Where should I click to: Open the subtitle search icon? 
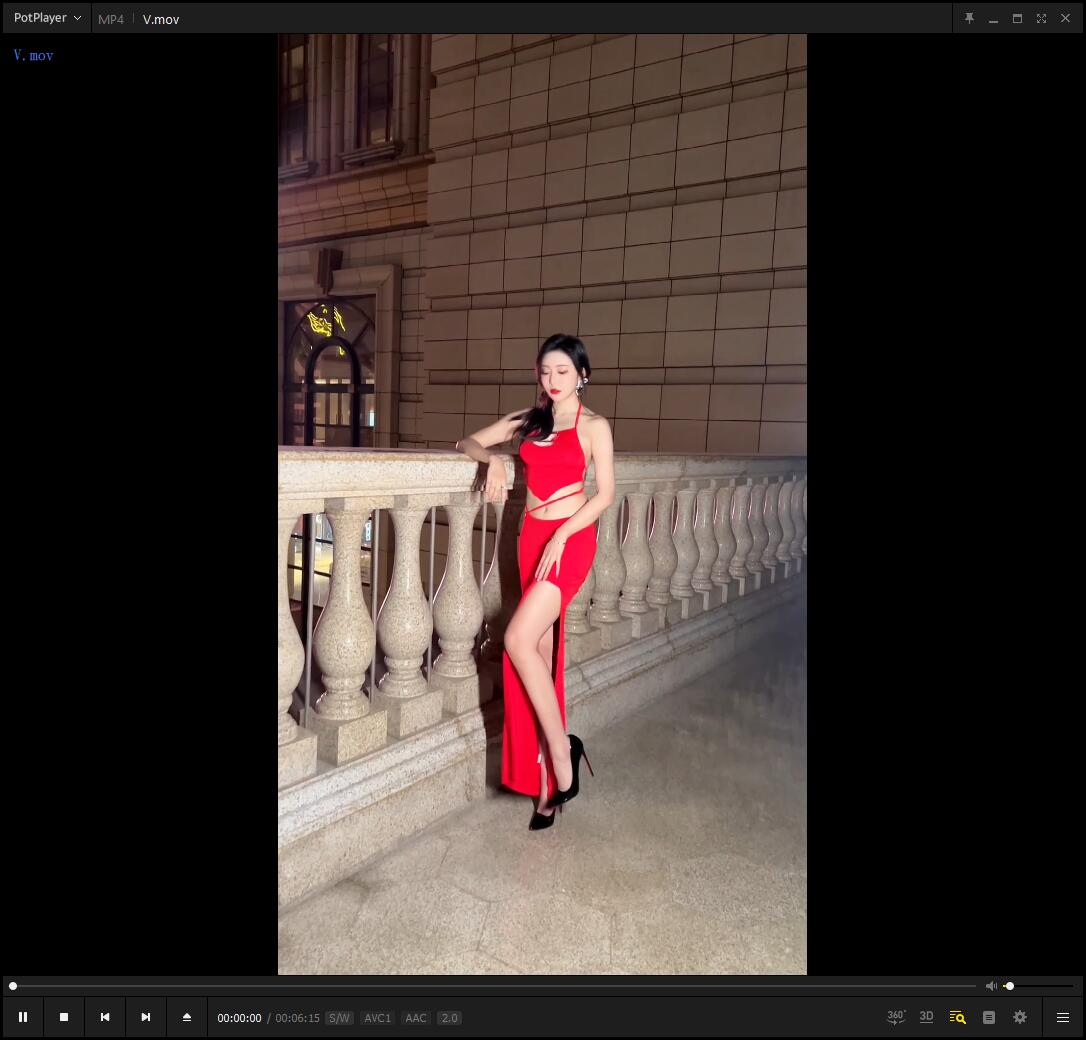click(957, 1017)
